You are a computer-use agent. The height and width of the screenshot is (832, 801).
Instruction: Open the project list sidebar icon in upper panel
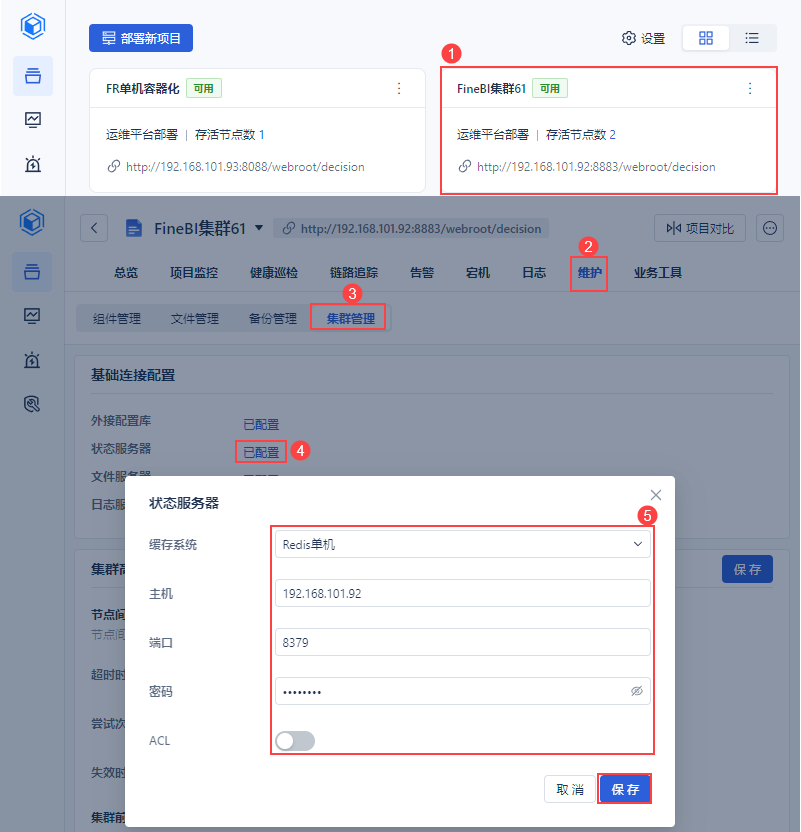click(x=33, y=76)
